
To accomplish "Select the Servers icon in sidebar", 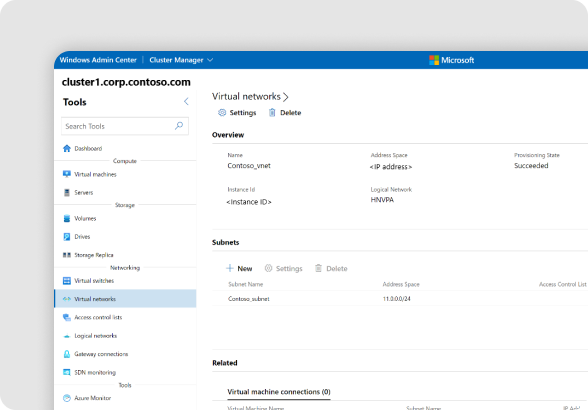I will [67, 192].
